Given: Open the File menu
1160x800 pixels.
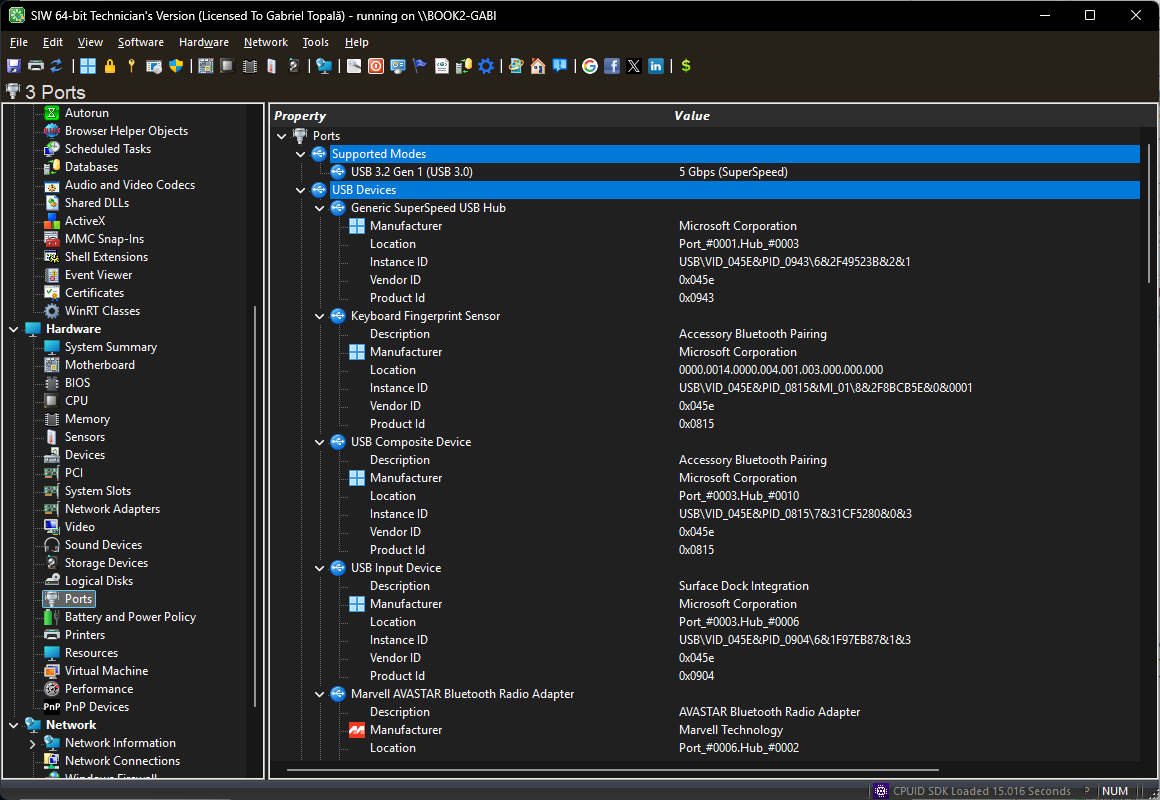Looking at the screenshot, I should tap(18, 42).
